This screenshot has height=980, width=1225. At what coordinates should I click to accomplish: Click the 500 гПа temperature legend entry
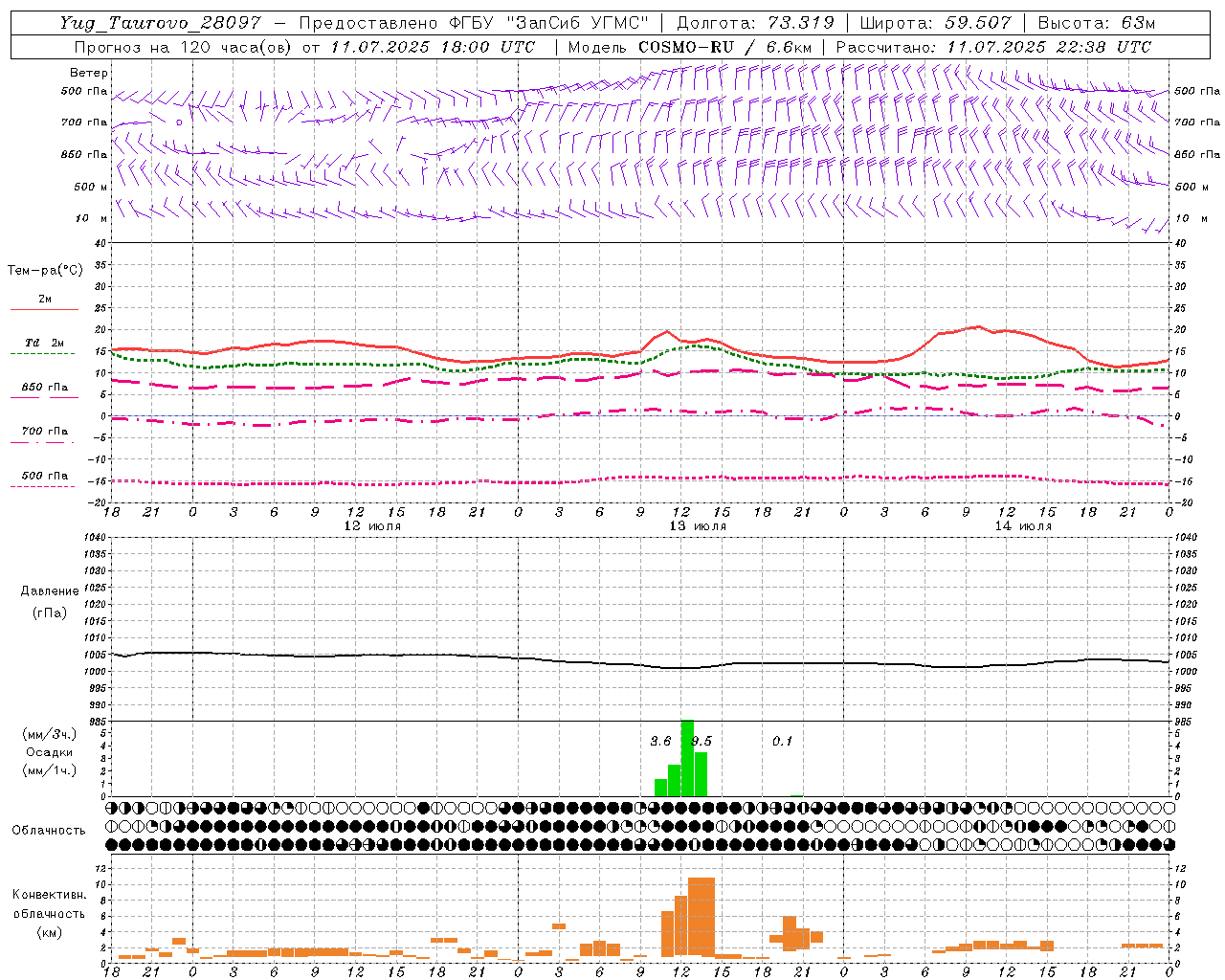coord(45,476)
